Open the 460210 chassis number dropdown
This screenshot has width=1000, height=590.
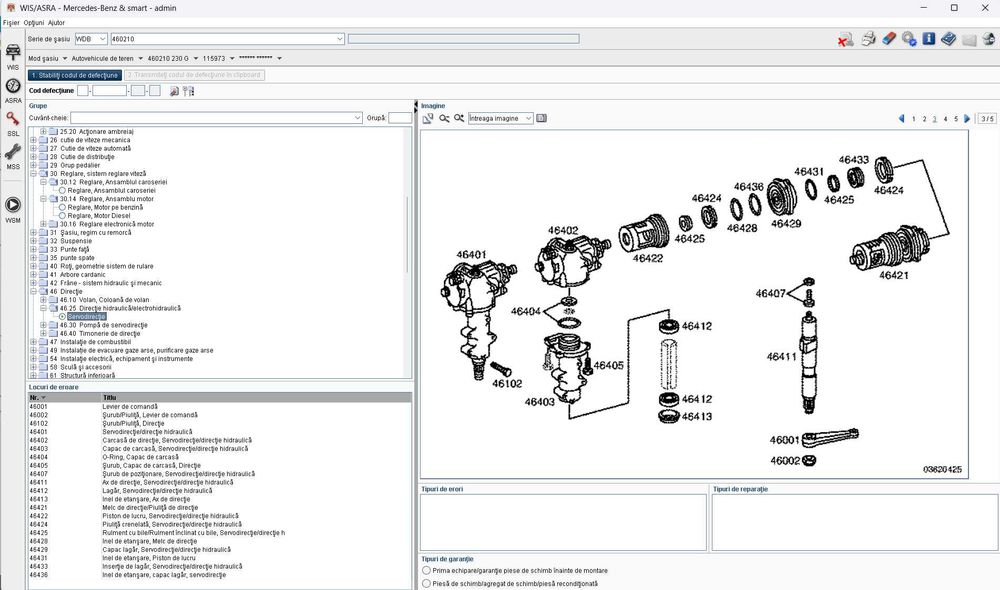click(x=339, y=39)
